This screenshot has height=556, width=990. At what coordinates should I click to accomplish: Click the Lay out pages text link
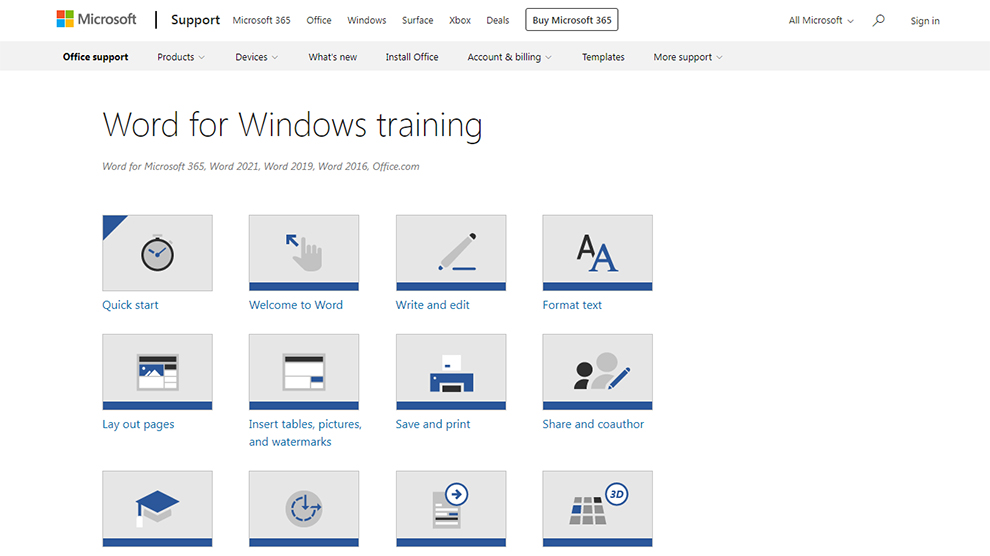tap(138, 424)
